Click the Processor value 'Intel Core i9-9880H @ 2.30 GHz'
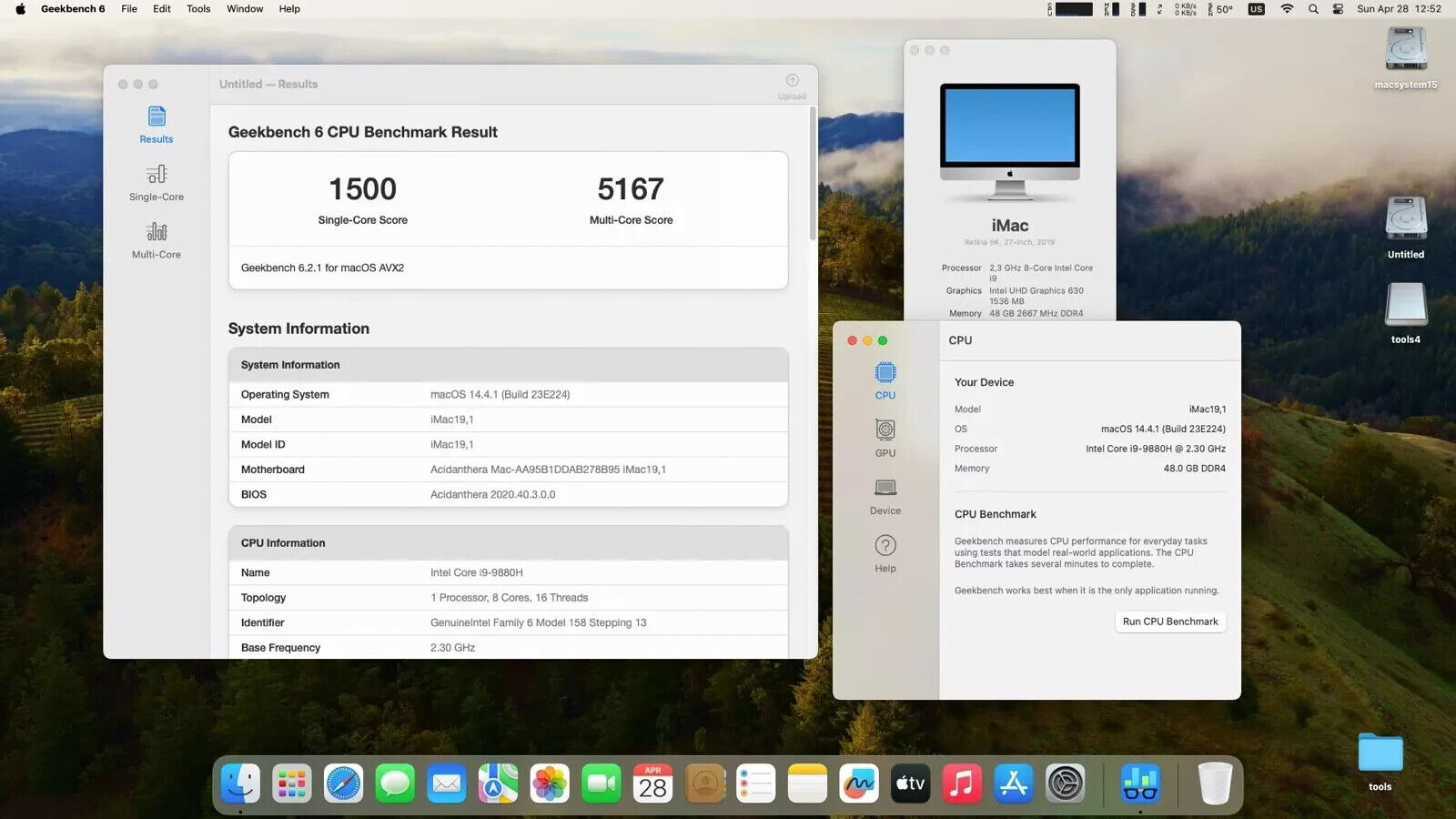 1156,449
